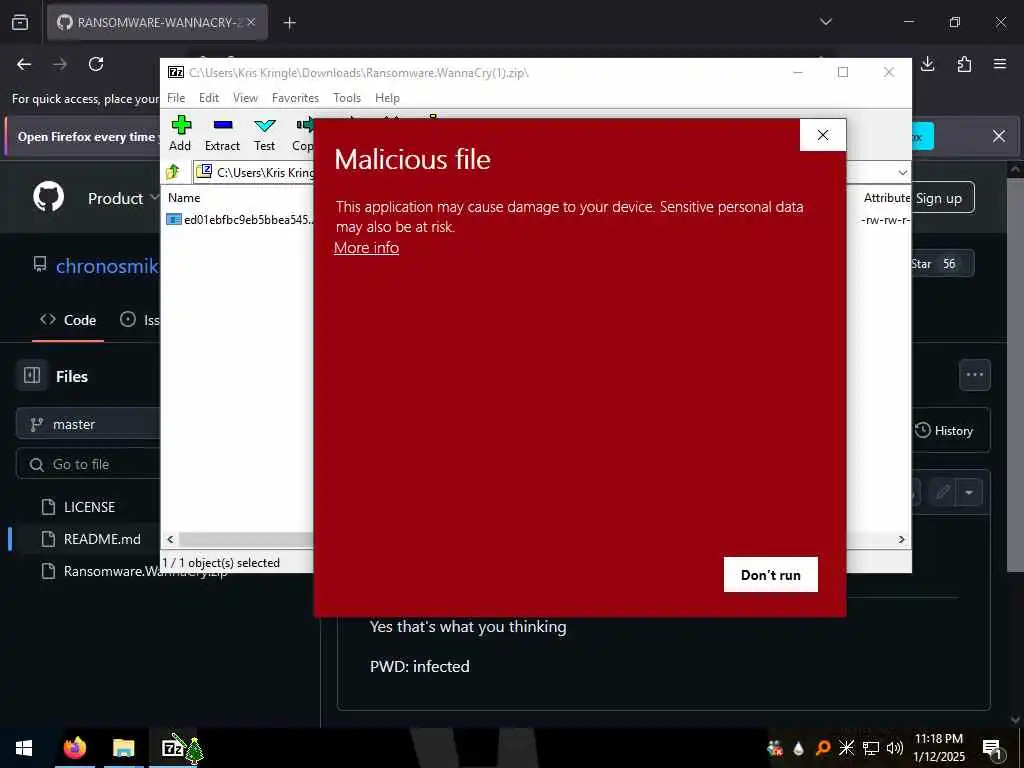Collapse the GitHub Files side panel

tap(32, 376)
